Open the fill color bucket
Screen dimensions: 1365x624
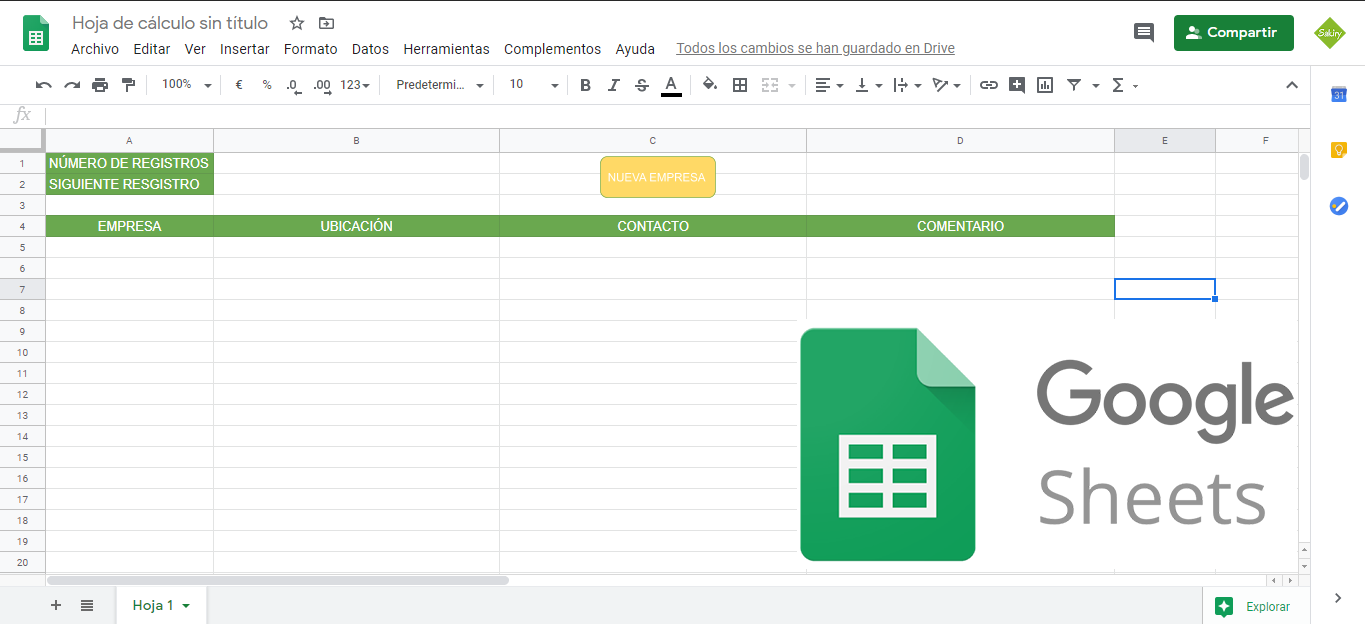710,85
